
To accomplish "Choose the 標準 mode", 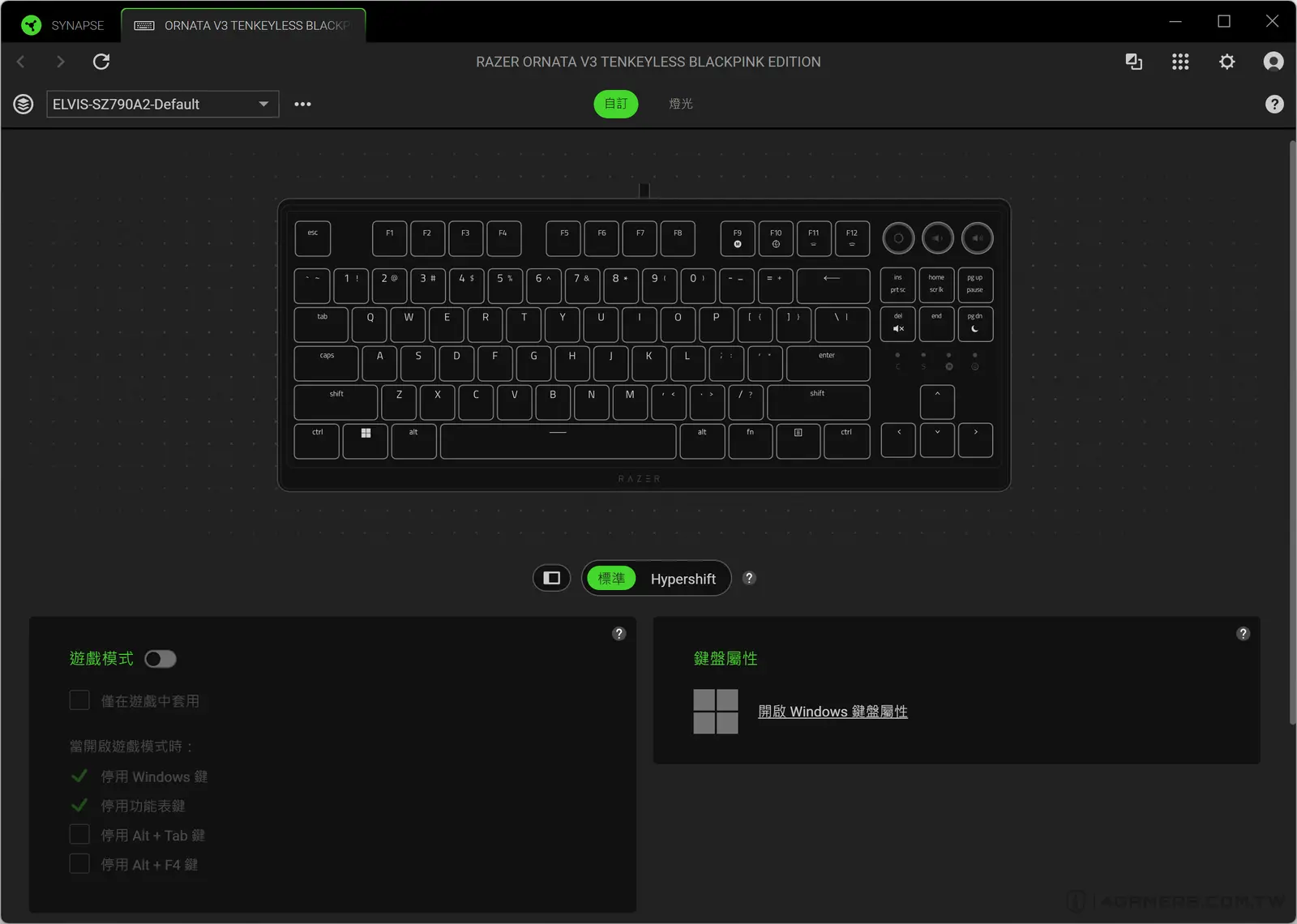I will [611, 579].
